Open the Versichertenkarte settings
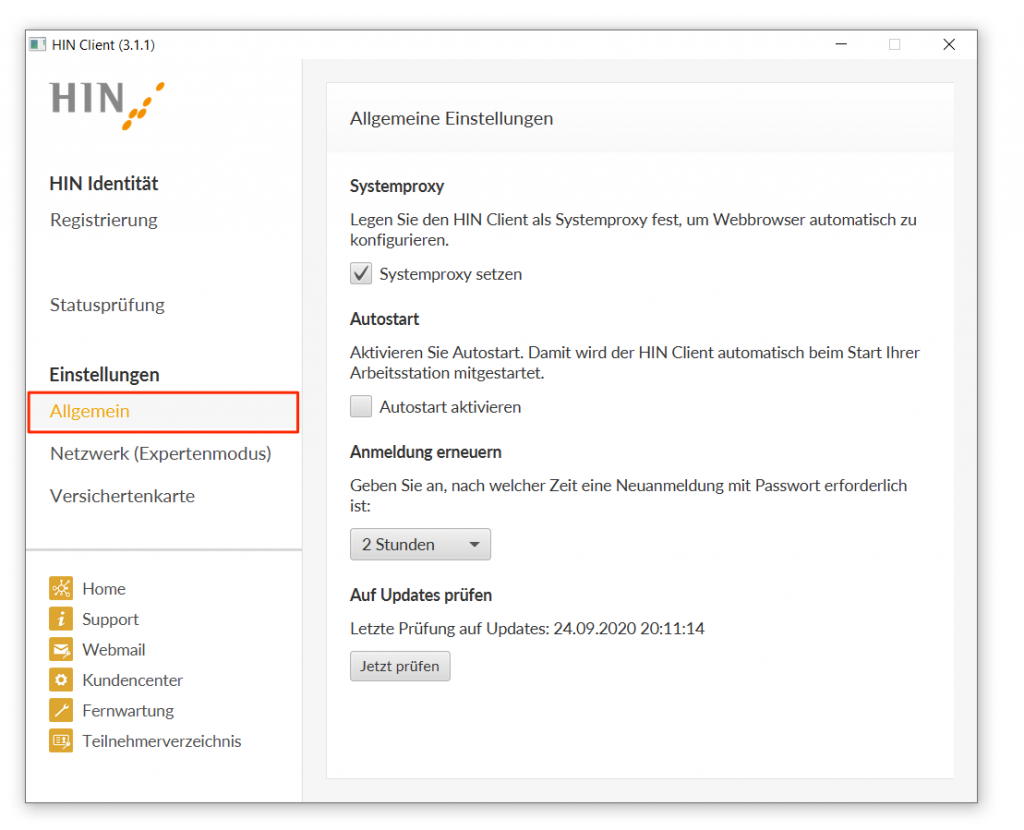Image resolution: width=1024 pixels, height=830 pixels. click(123, 496)
